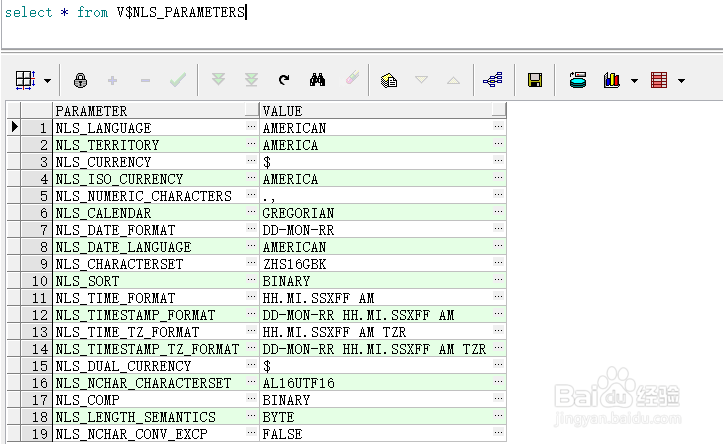Click the VALUE column header
Screen dimensions: 723x444
383,111
